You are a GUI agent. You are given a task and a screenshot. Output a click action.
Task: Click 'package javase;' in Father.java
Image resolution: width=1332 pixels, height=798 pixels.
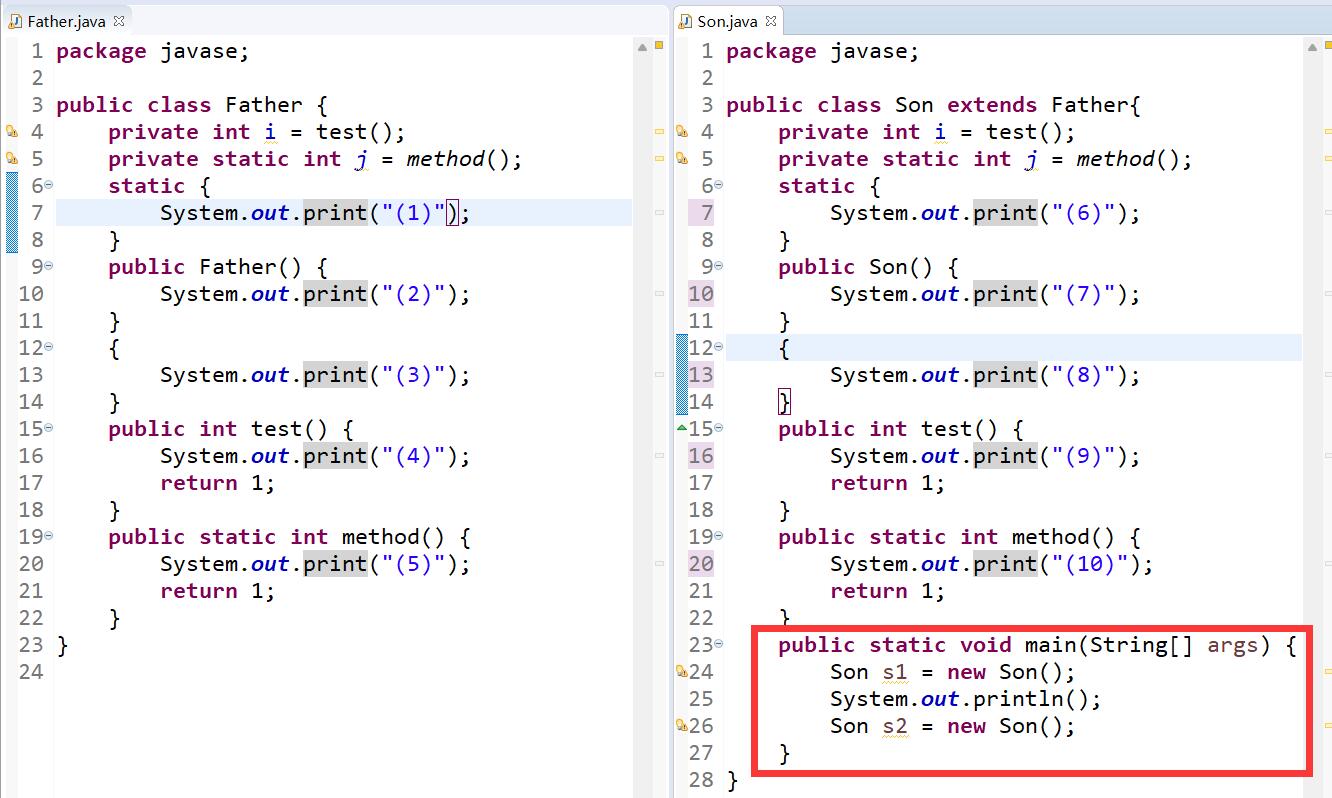pyautogui.click(x=153, y=51)
